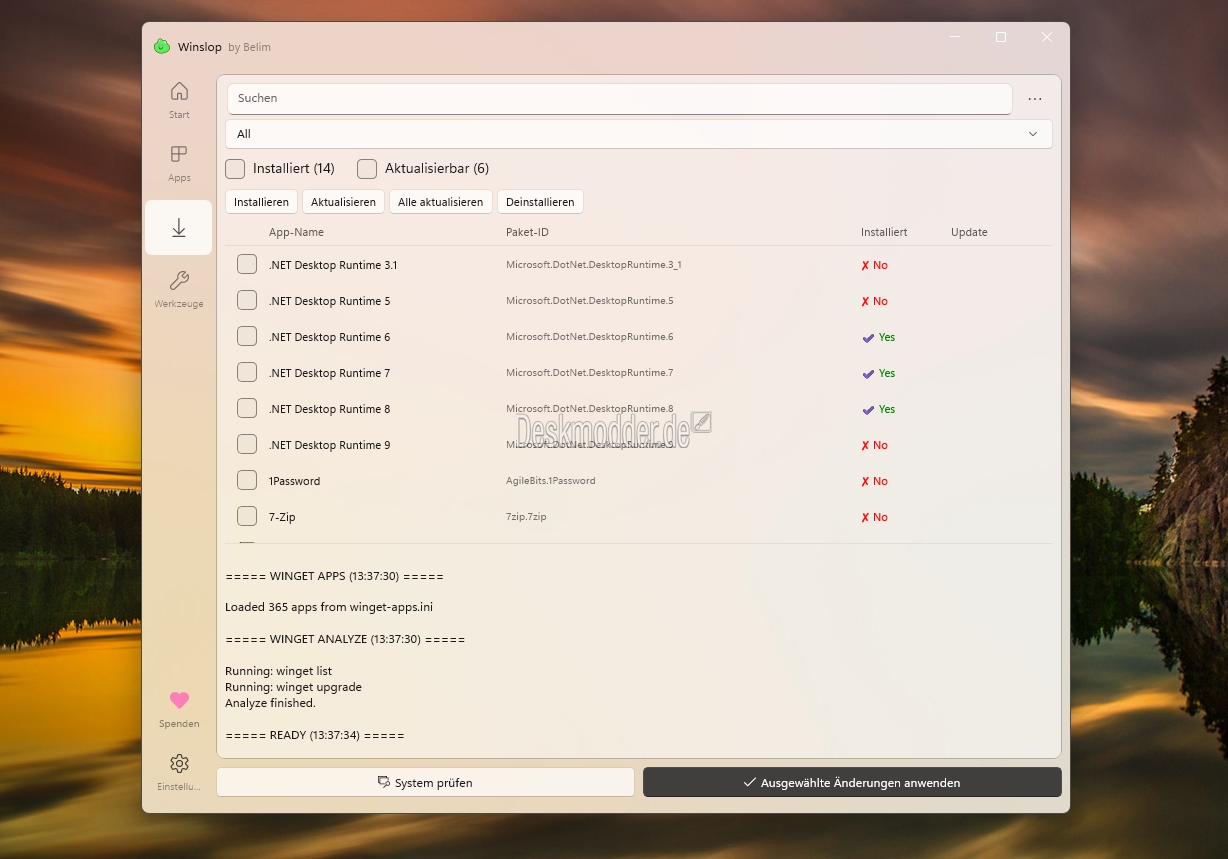Click the Winslop green app logo

pos(162,47)
